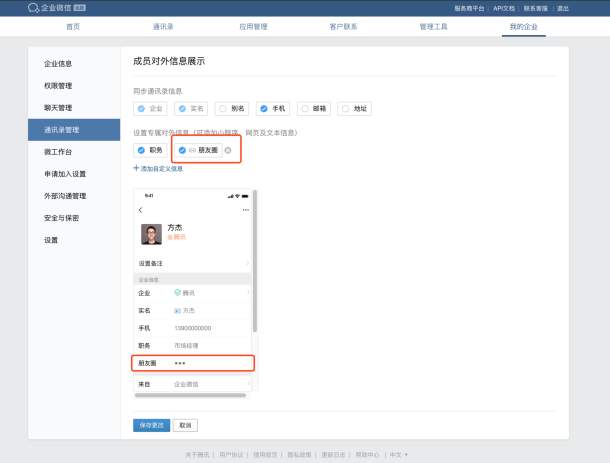
Task: Open the 客户联系 tab
Action: 343,26
